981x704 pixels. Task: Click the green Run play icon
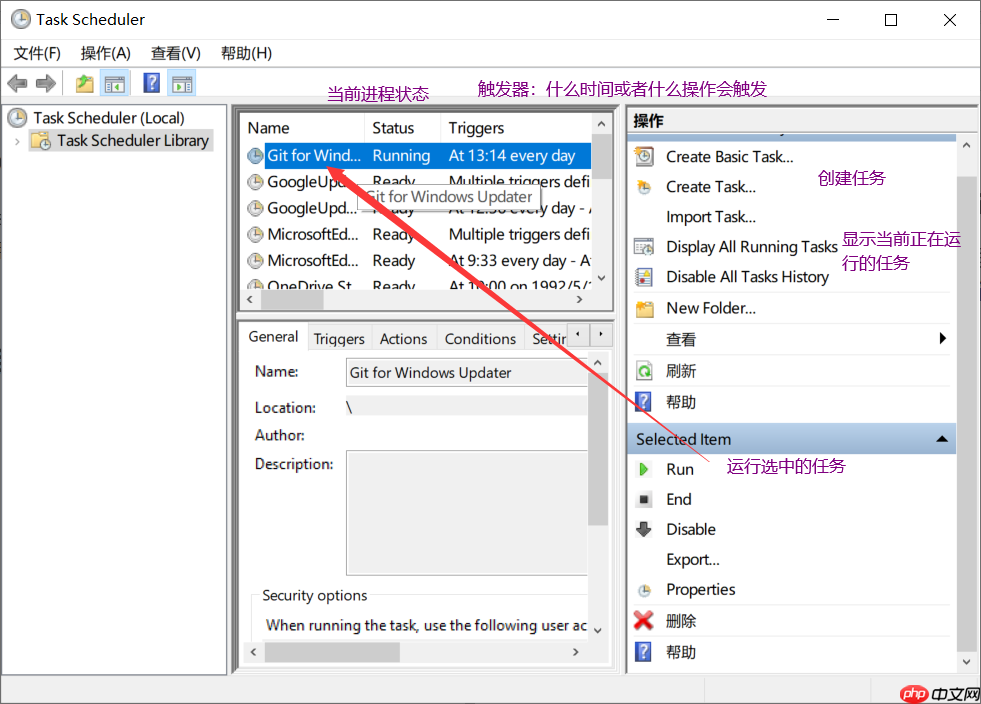(x=643, y=469)
